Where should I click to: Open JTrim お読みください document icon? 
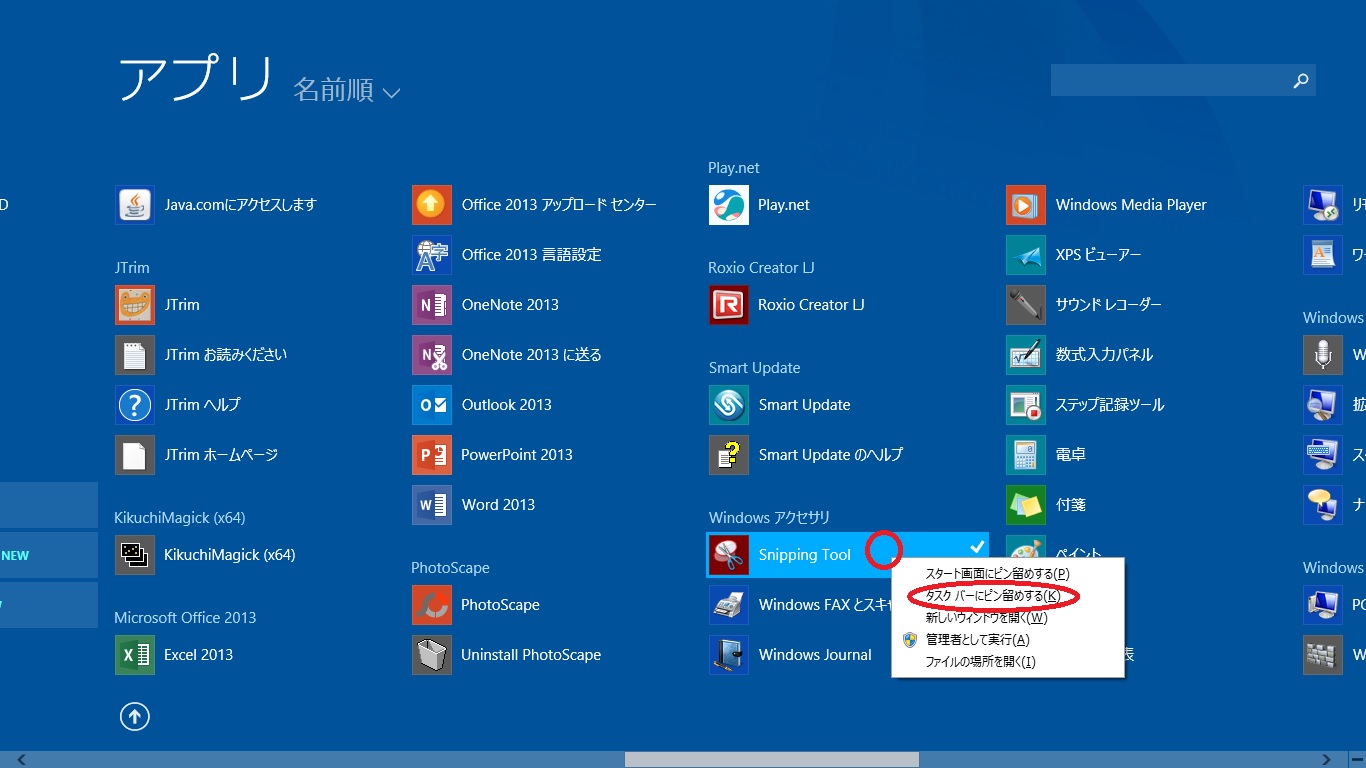tap(135, 355)
